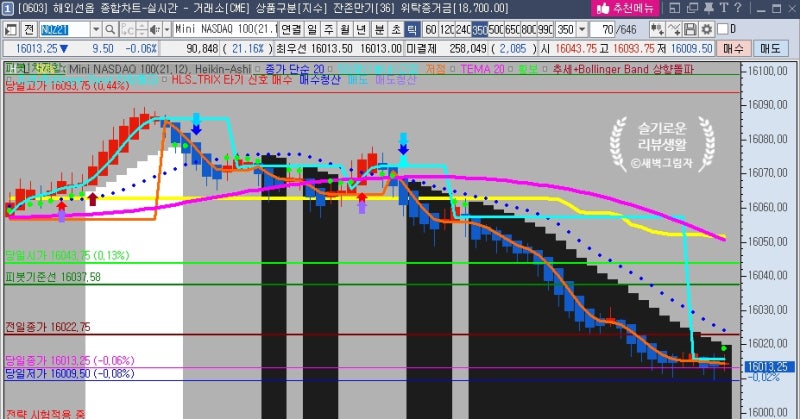Click the 종가 단순 20 indicator legend label
The height and width of the screenshot is (419, 800).
(x=294, y=69)
